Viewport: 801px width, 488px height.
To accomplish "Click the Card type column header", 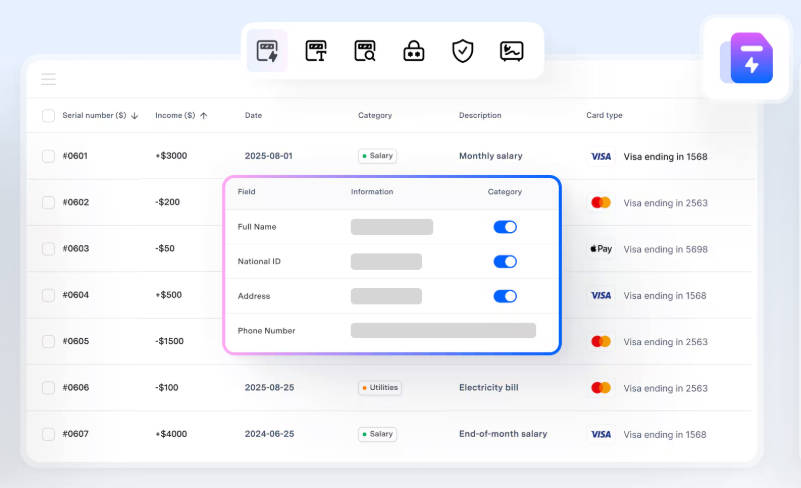I will point(604,116).
